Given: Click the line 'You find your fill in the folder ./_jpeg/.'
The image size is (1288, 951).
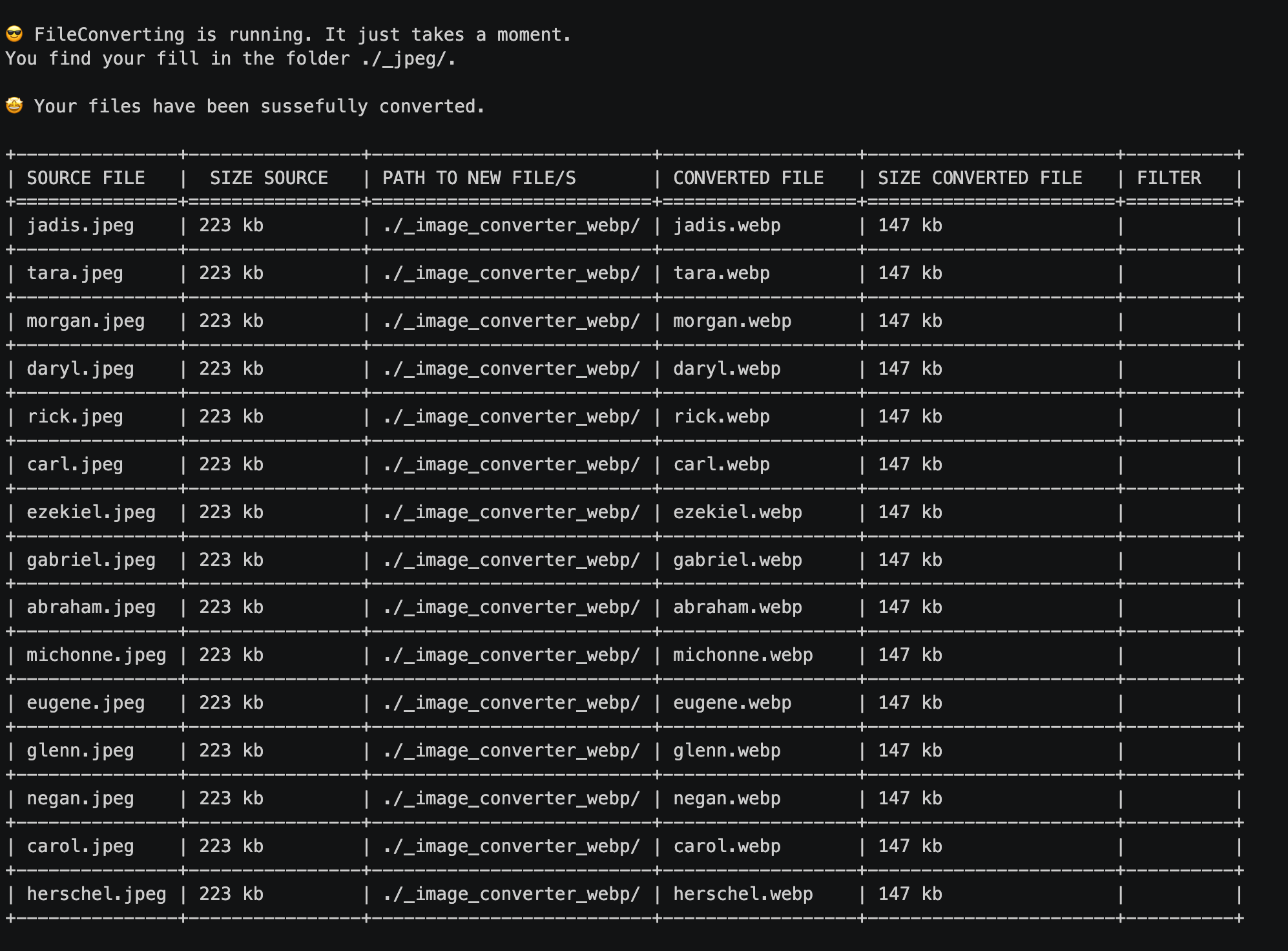Looking at the screenshot, I should (x=231, y=59).
